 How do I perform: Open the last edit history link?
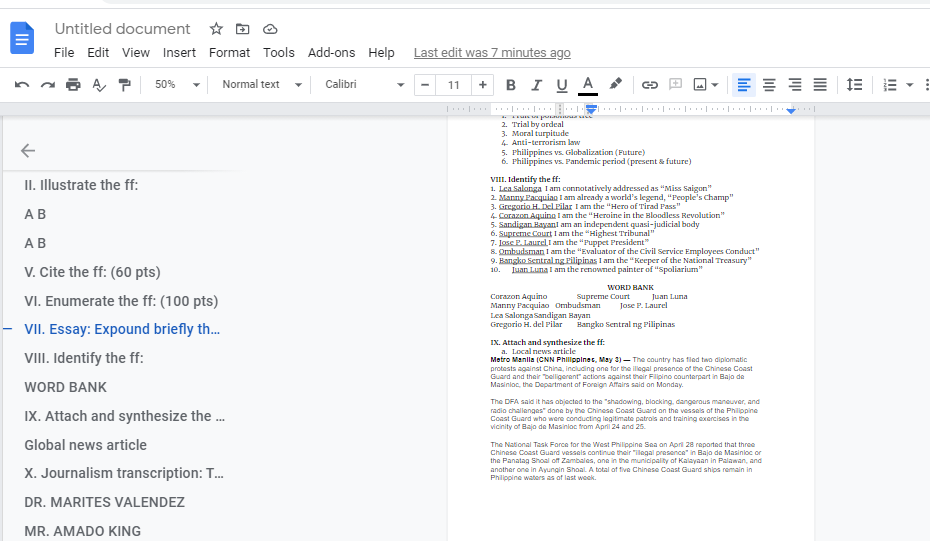tap(492, 53)
